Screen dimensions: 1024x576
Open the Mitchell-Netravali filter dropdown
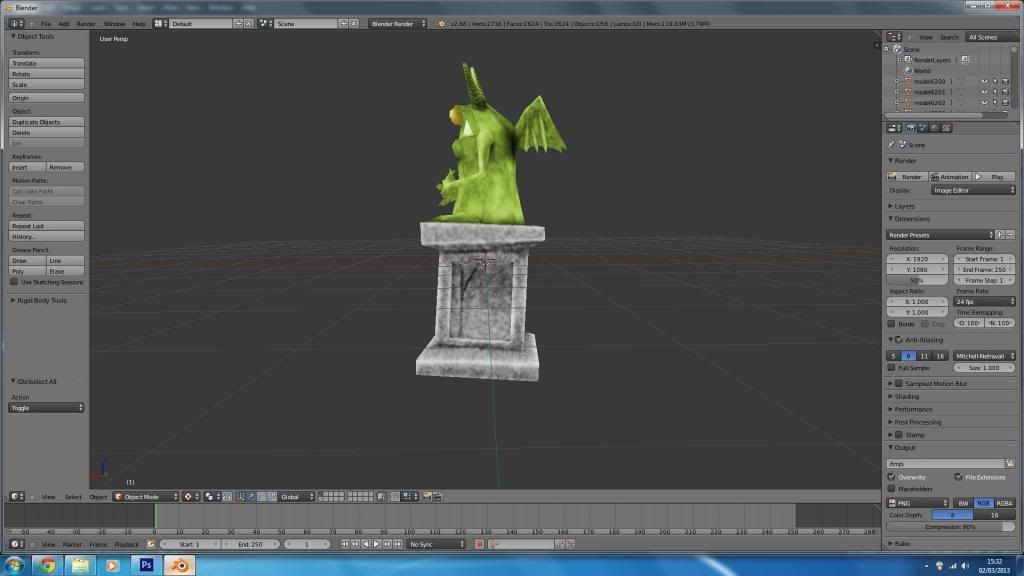pyautogui.click(x=984, y=356)
